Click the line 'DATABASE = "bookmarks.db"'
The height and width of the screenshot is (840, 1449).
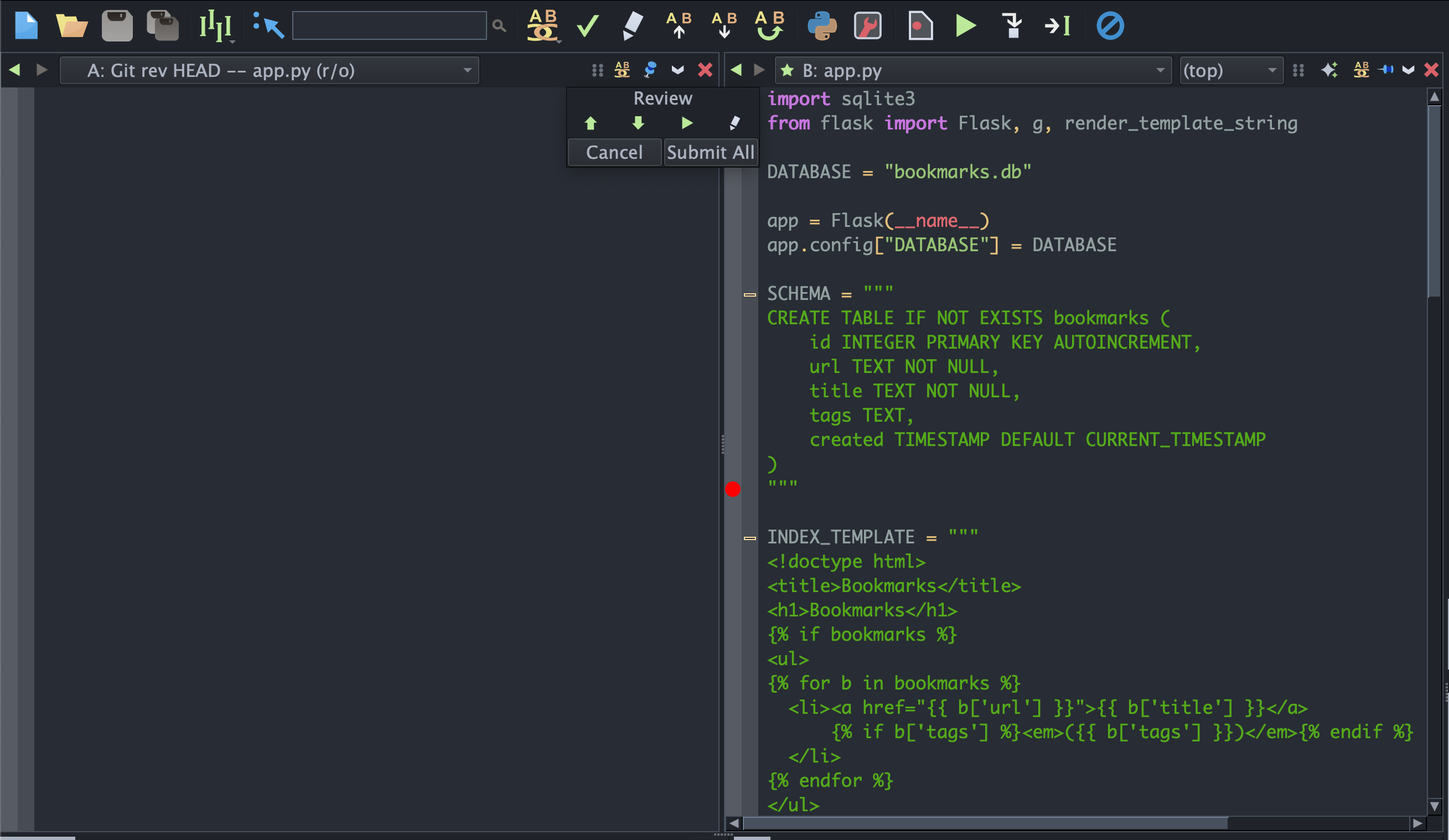(899, 172)
